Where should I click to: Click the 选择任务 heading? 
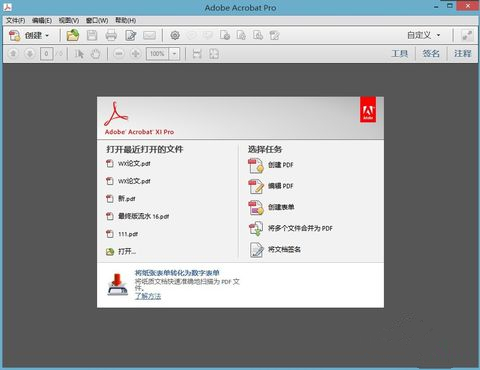[x=265, y=149]
